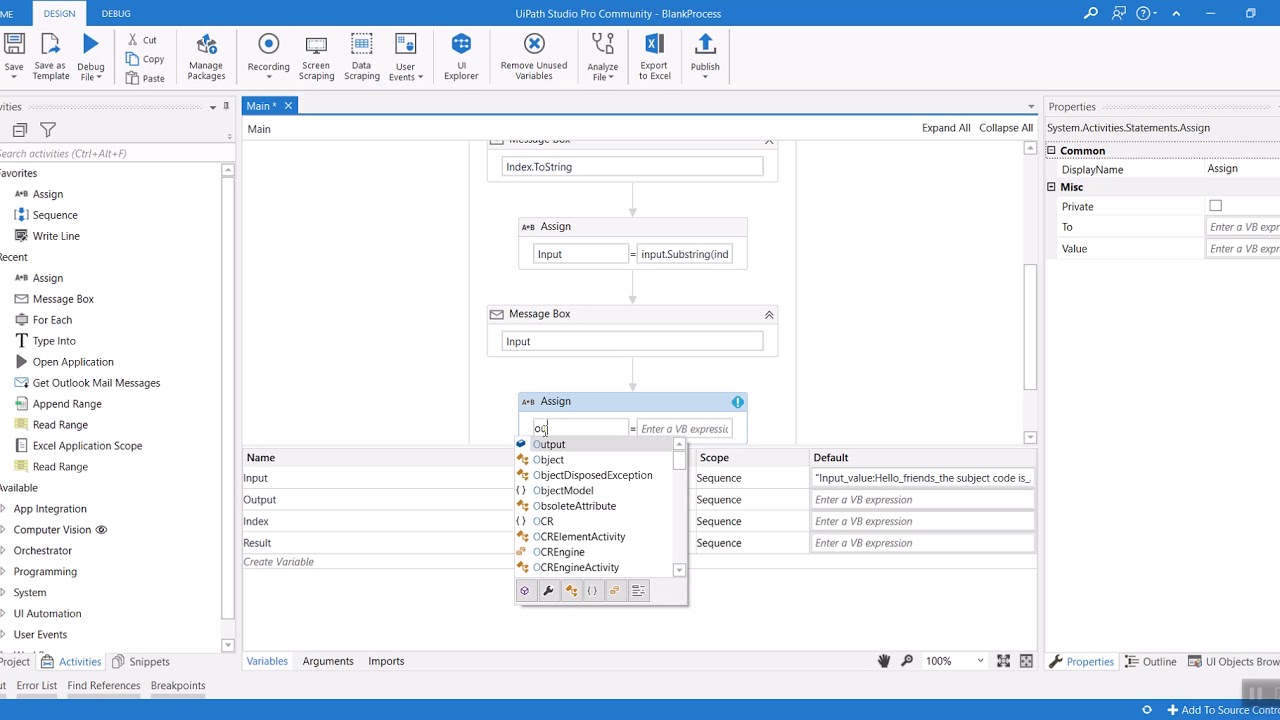Close the Main tab
This screenshot has height=720, width=1280.
[x=288, y=106]
